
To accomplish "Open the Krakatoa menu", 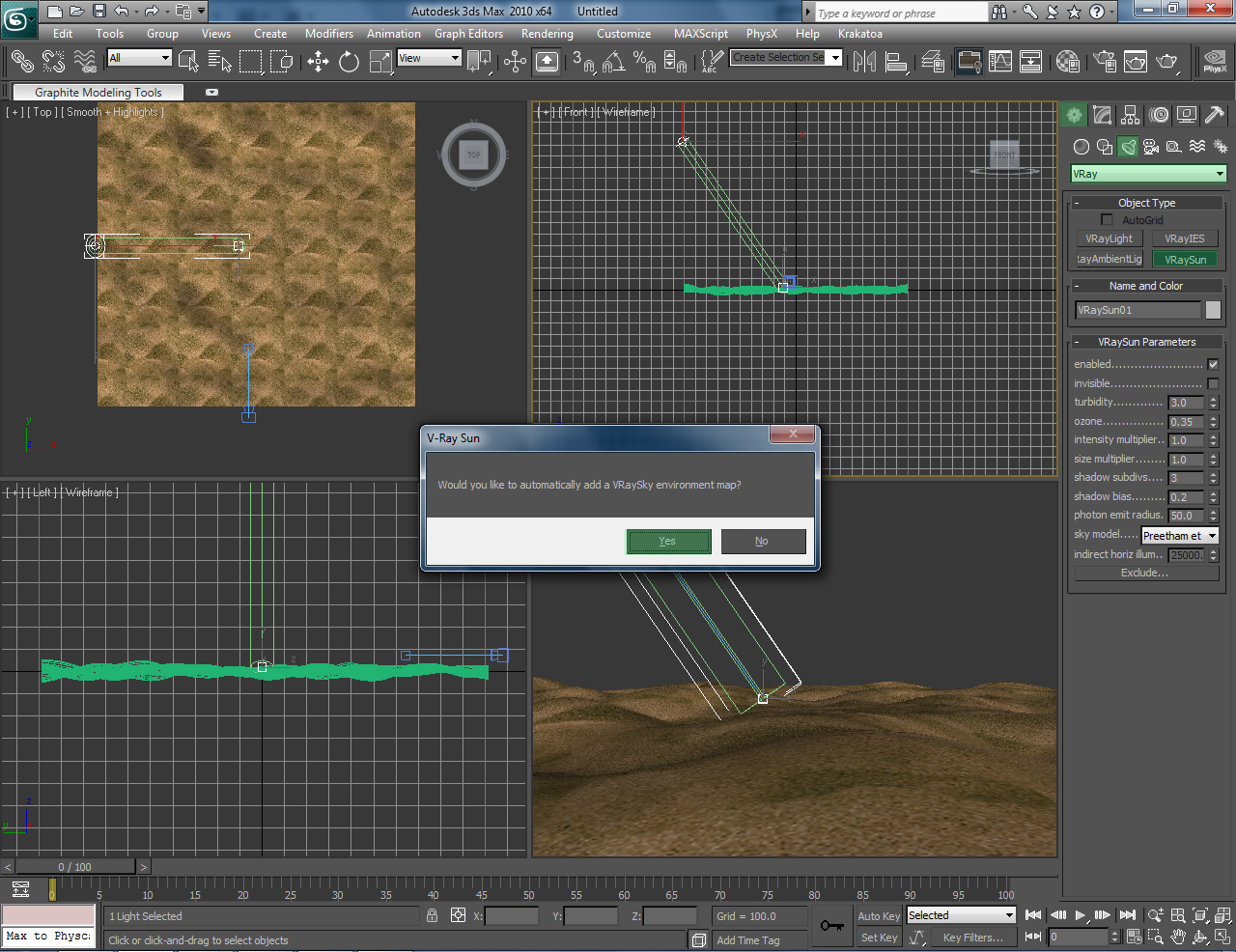I will [859, 33].
